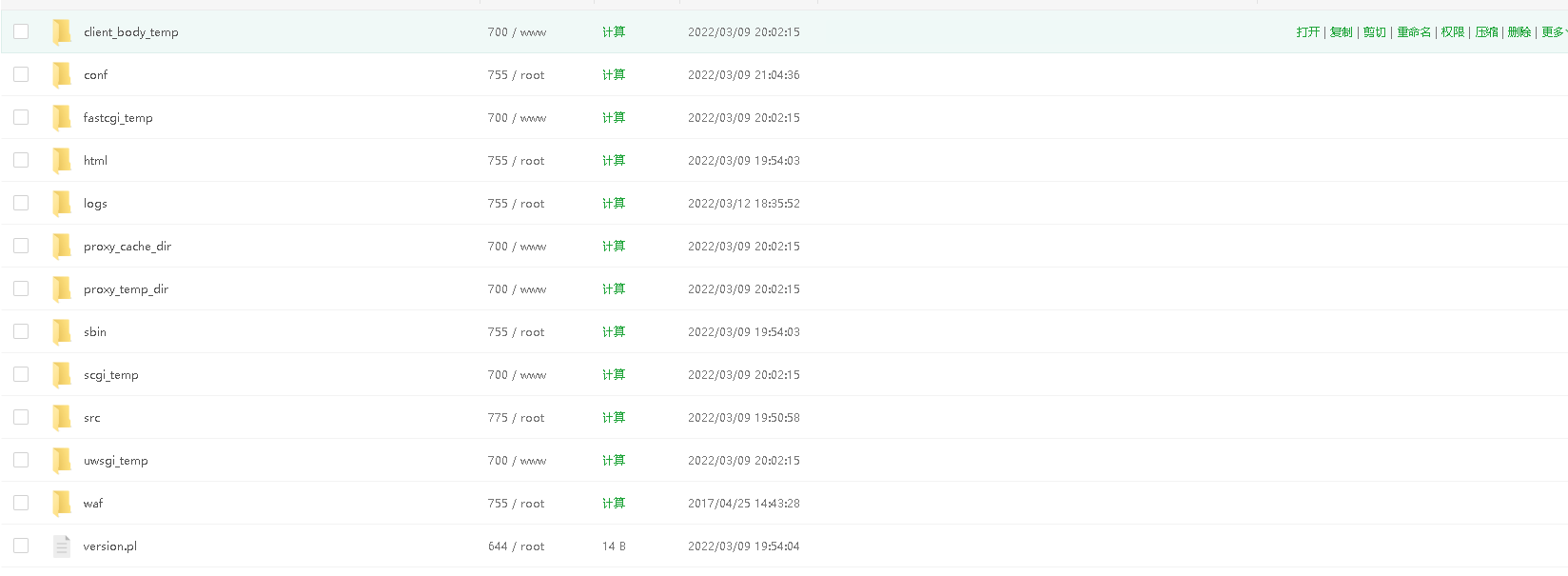Click 重命名 action link
1568x576 pixels.
pos(1414,32)
